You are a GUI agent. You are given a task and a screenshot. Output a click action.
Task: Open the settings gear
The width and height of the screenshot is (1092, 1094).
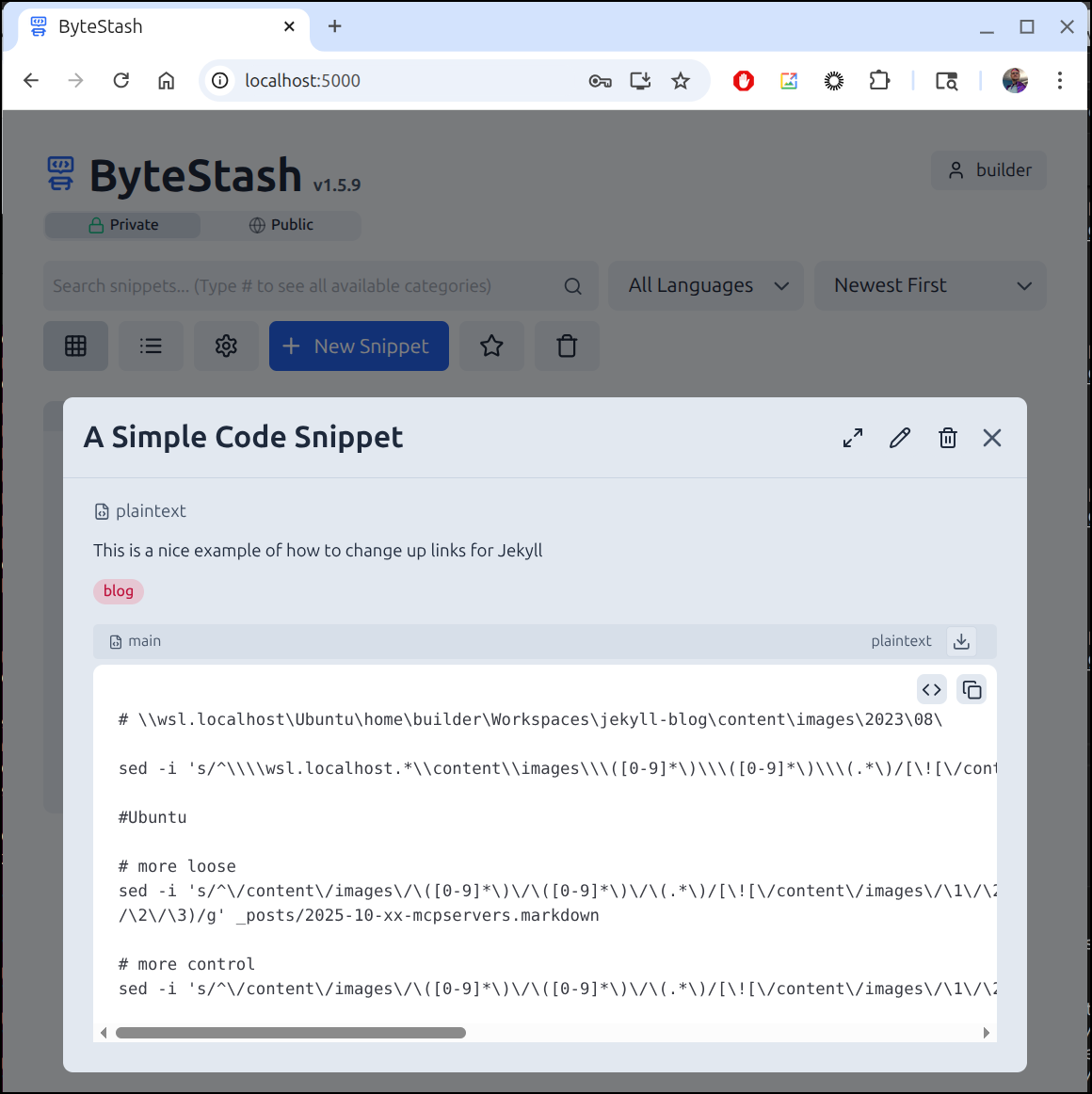226,346
